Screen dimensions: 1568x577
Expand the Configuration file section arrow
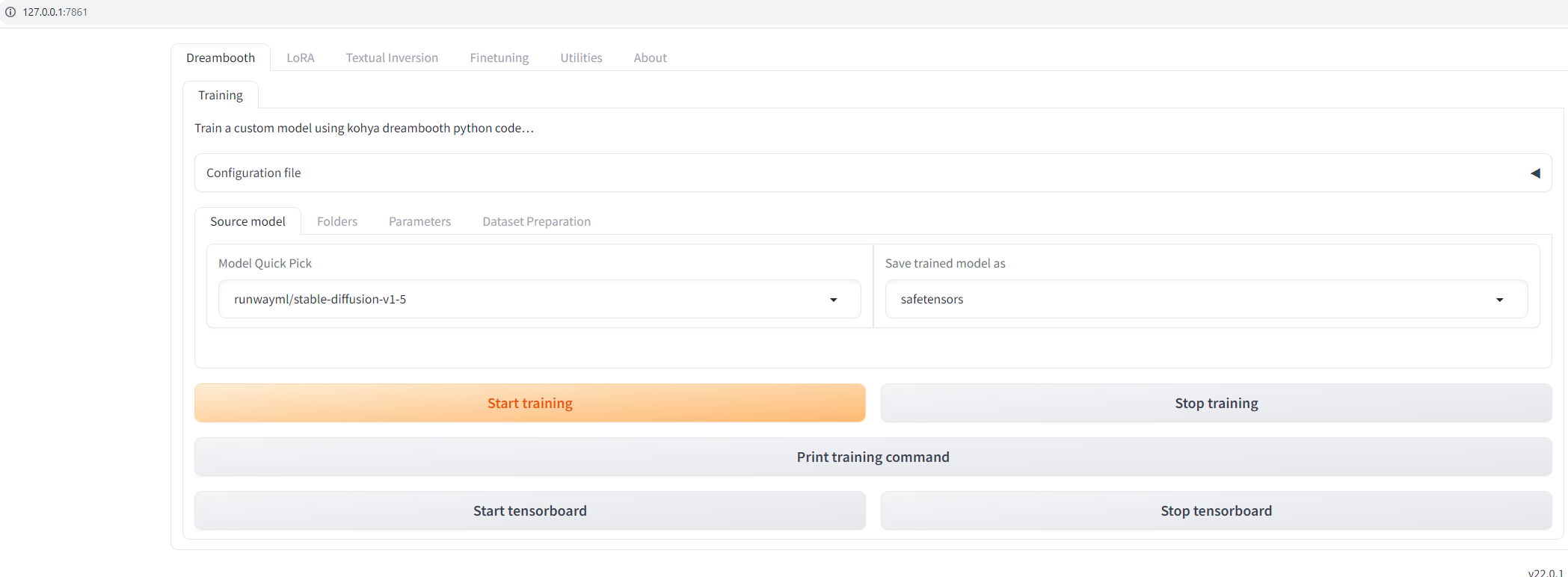pos(1535,173)
